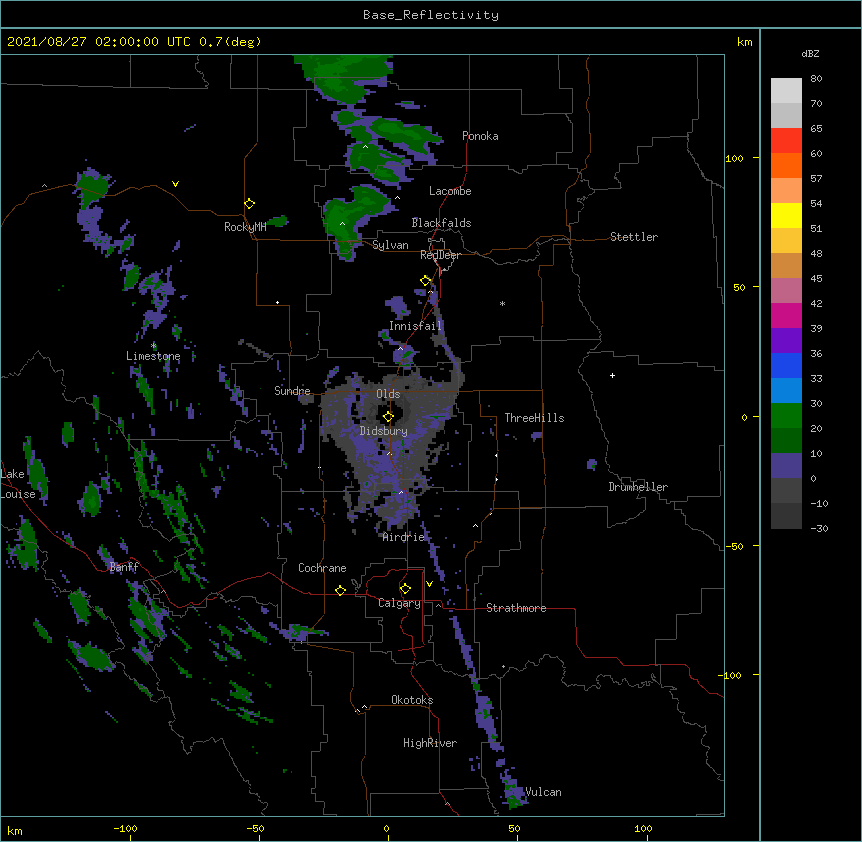This screenshot has height=842, width=862.
Task: Select the Olds label
Action: tap(388, 394)
